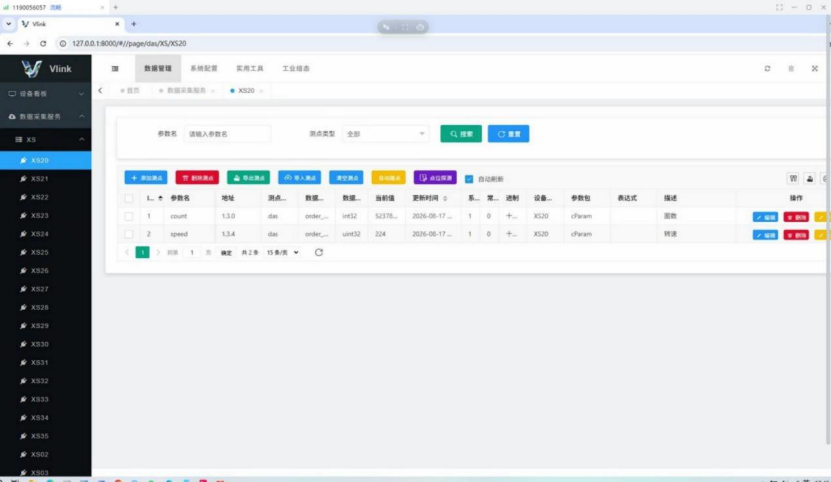Image resolution: width=831 pixels, height=482 pixels.
Task: Click the purple 点位探测 button
Action: 435,178
